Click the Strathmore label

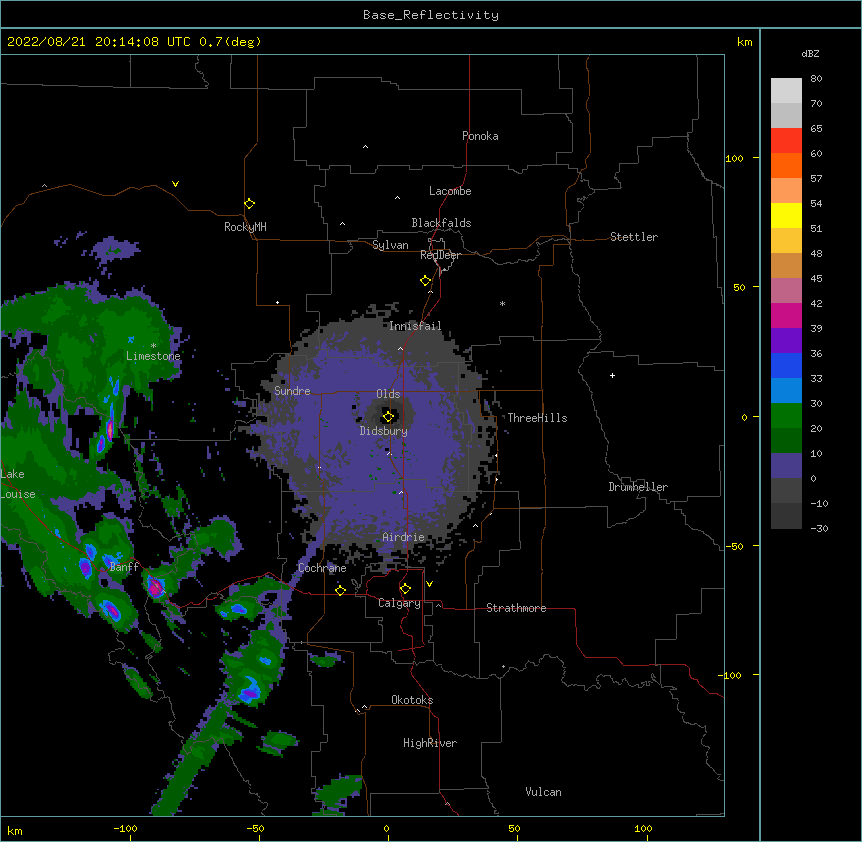[x=516, y=608]
